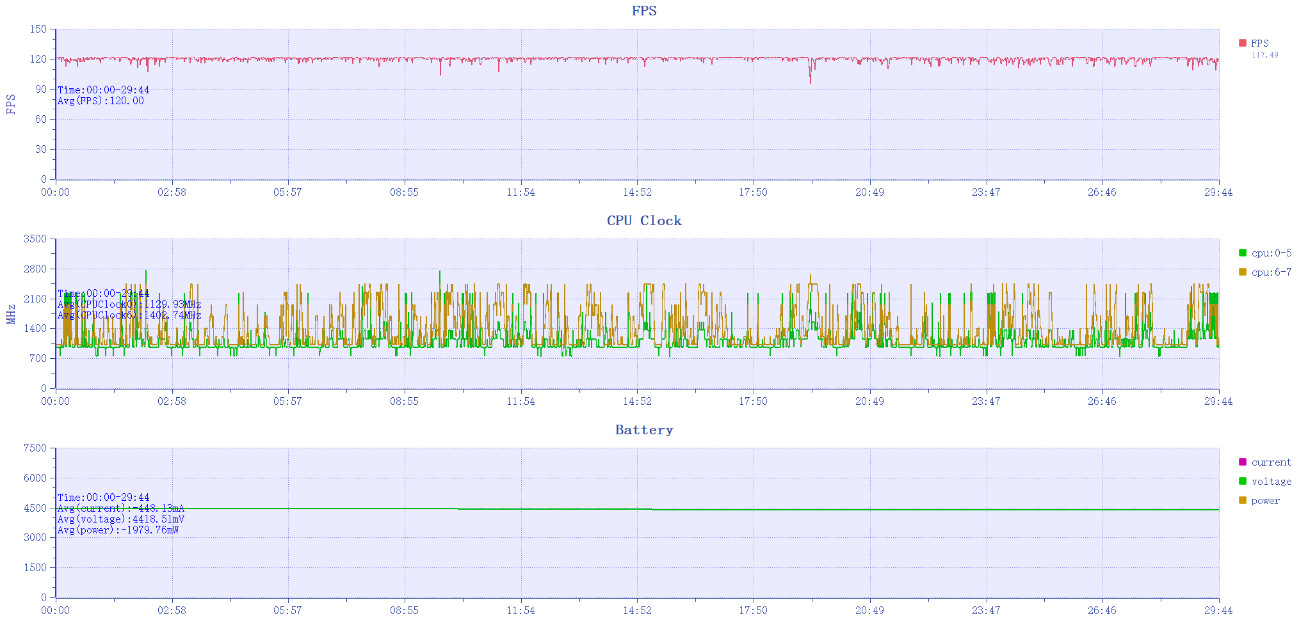Click the MHz y-axis label

click(12, 314)
